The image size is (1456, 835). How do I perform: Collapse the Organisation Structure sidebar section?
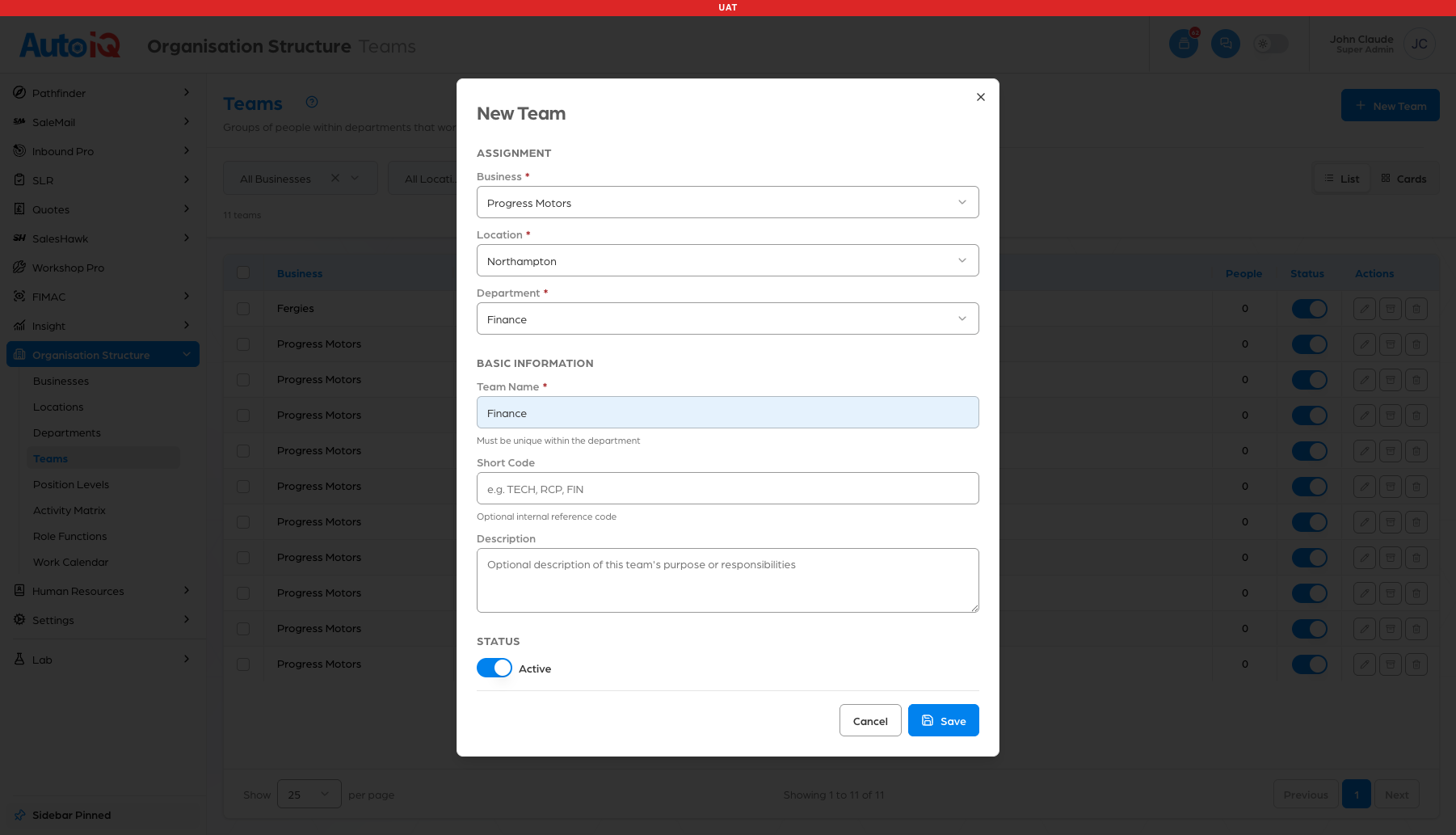pos(103,355)
